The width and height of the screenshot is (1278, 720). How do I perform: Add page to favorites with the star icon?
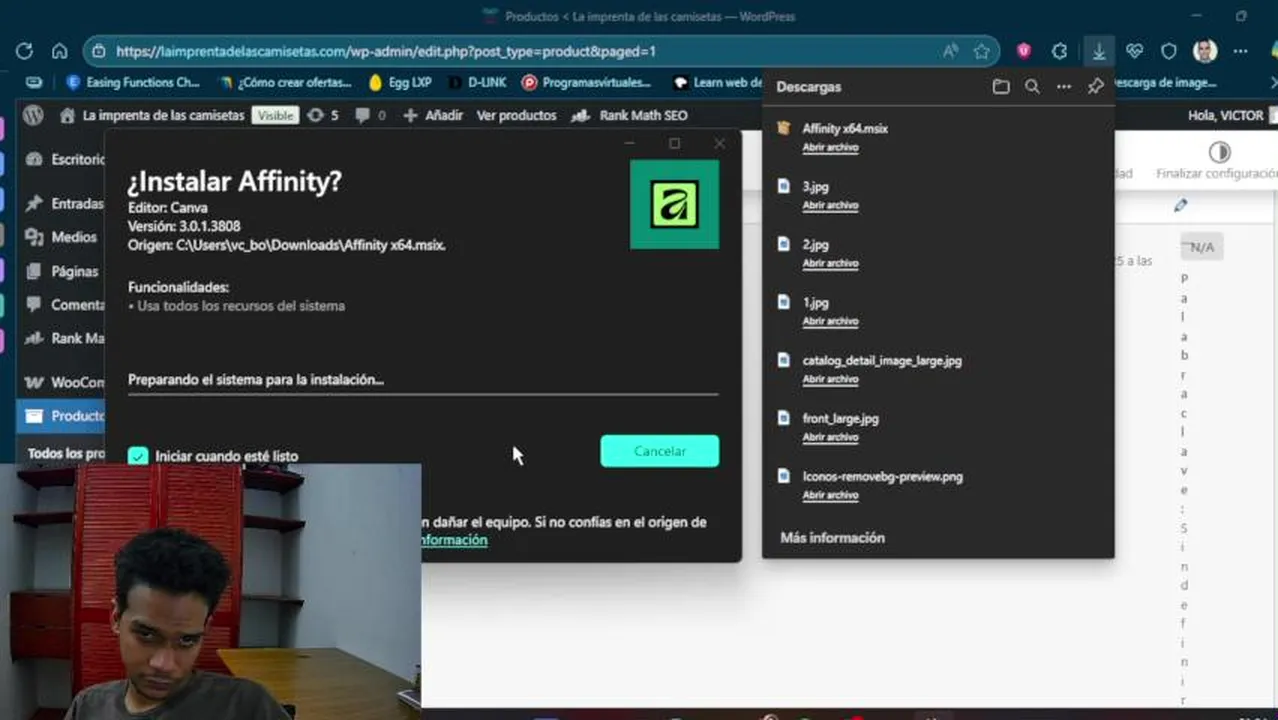point(981,51)
